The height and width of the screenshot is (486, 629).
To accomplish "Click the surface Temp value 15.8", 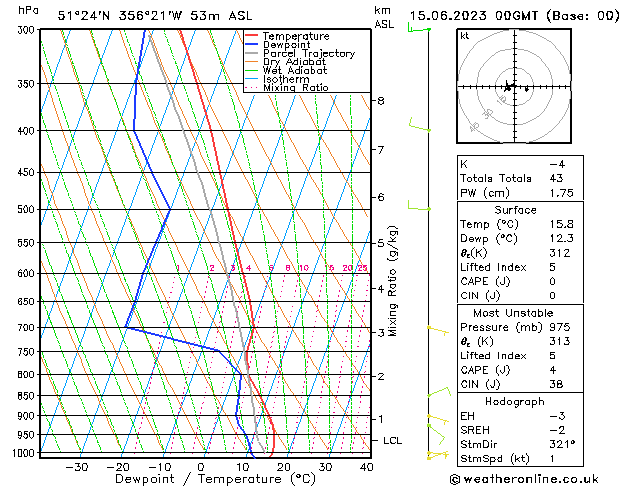I will (x=562, y=224).
